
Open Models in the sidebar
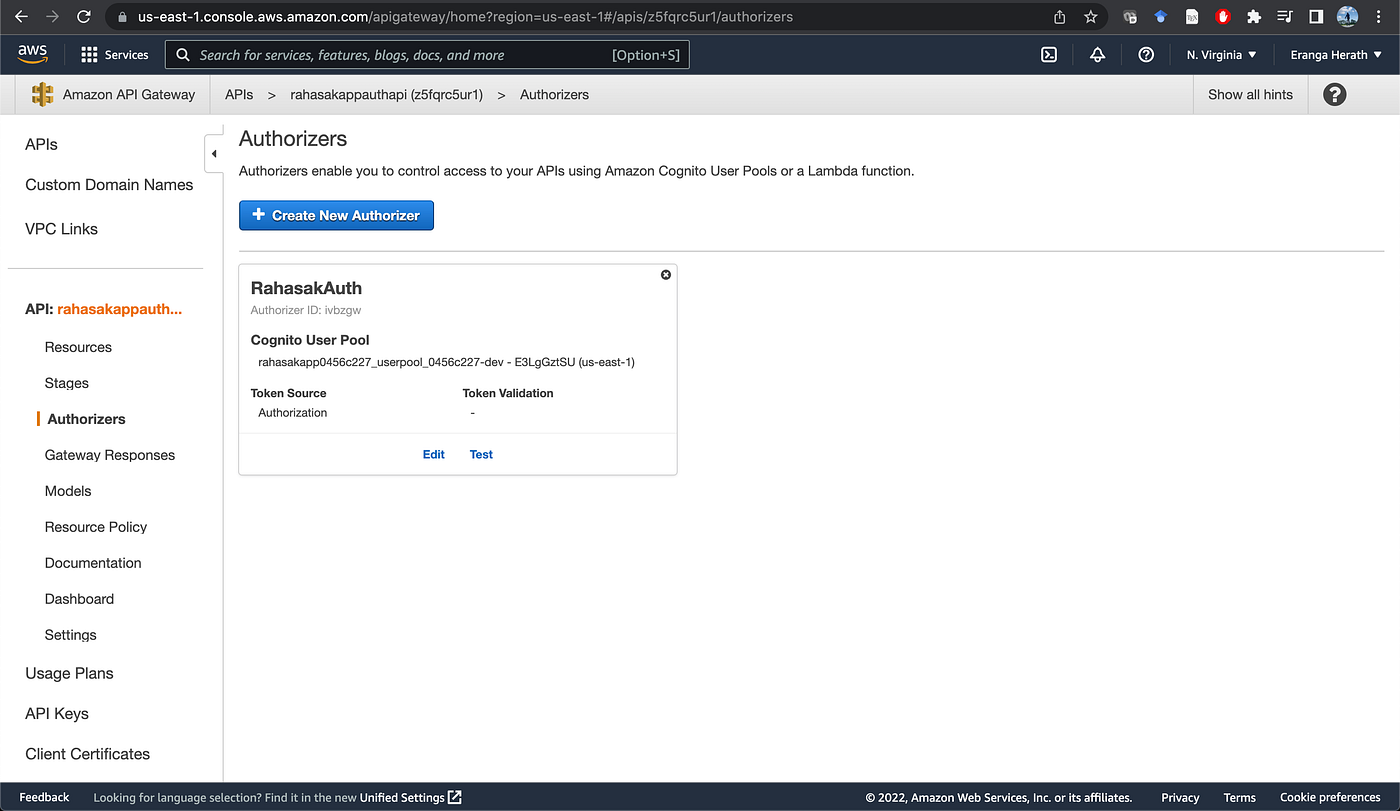(68, 491)
